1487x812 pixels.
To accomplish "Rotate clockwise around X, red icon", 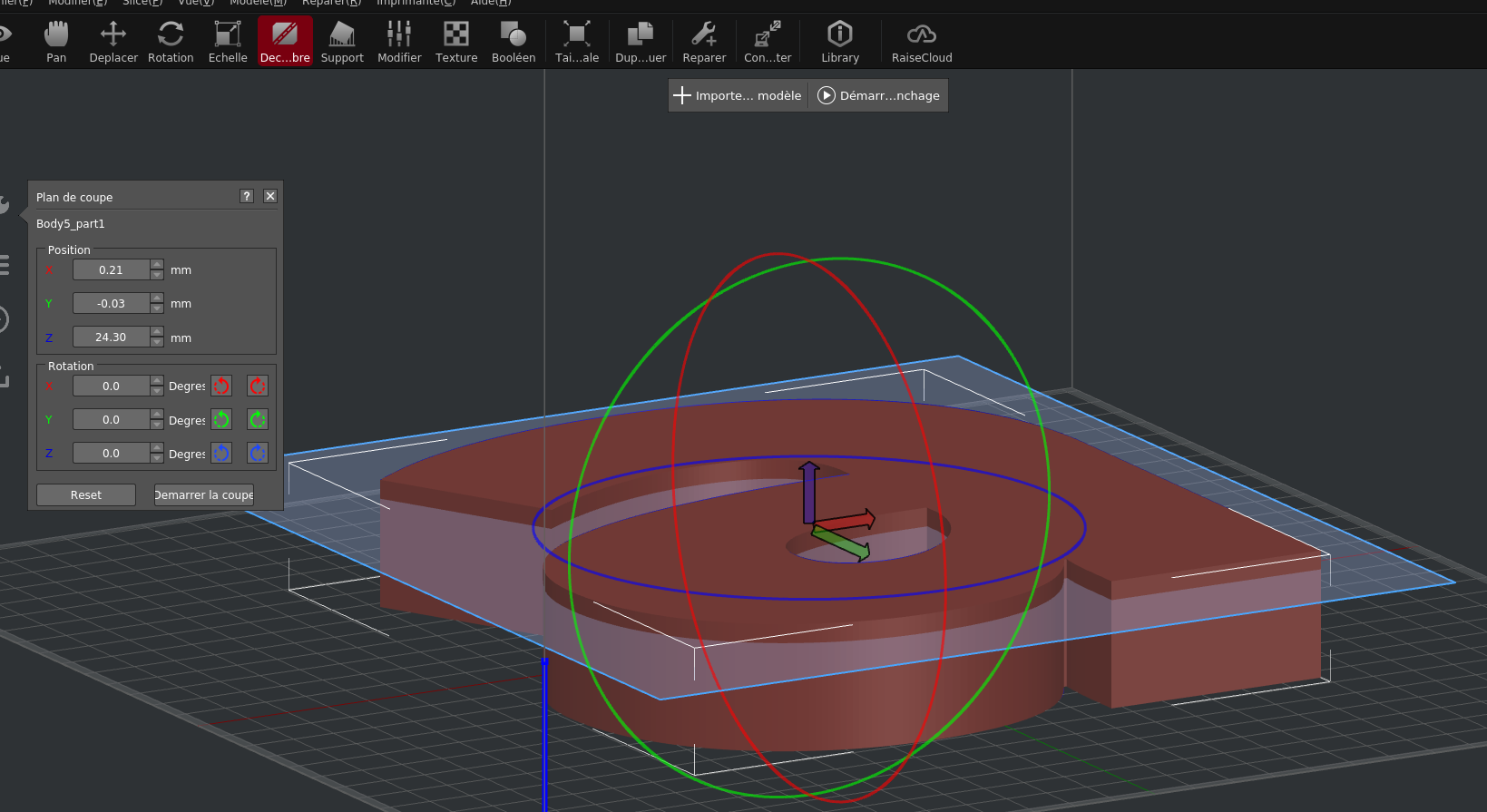I will pyautogui.click(x=258, y=386).
